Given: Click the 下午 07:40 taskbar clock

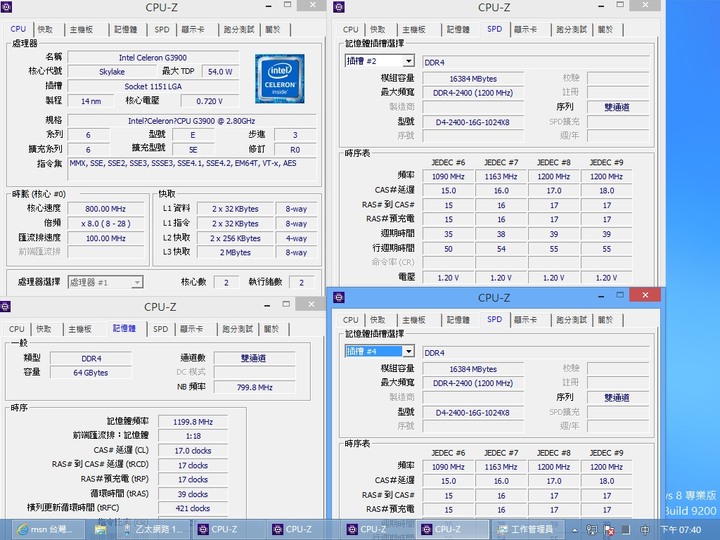Looking at the screenshot, I should click(x=681, y=530).
